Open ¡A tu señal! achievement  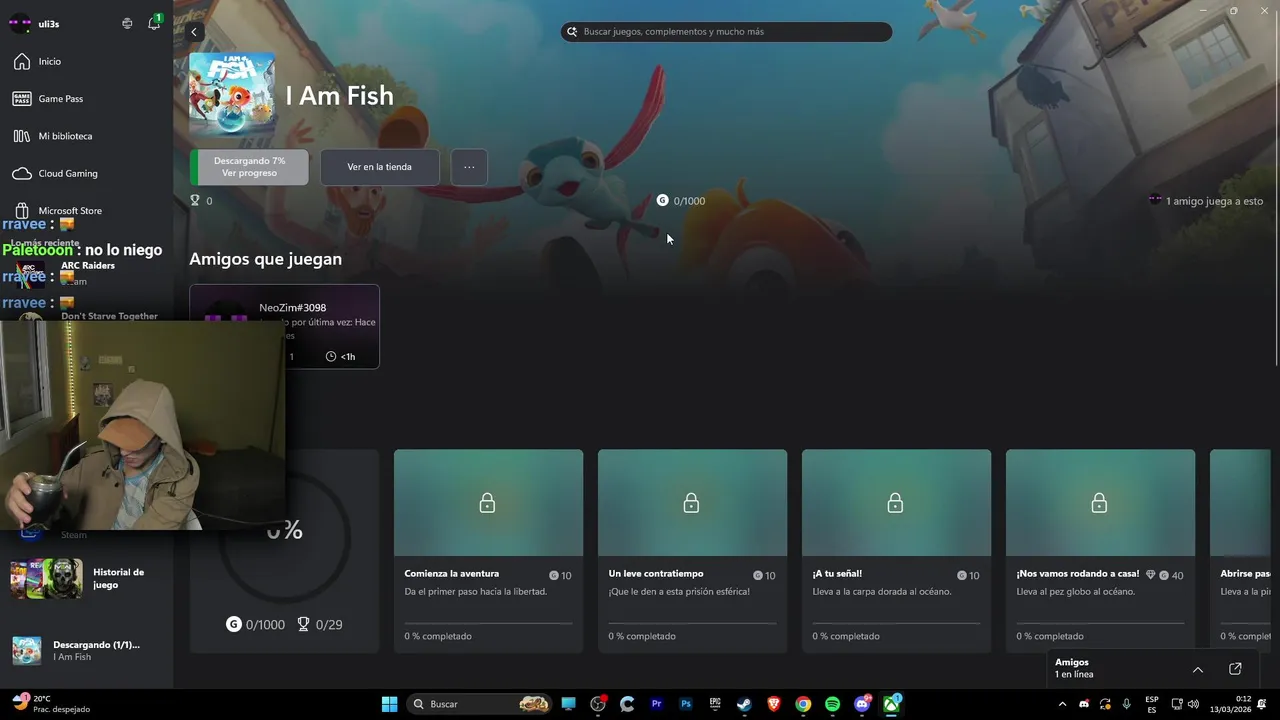pos(896,551)
